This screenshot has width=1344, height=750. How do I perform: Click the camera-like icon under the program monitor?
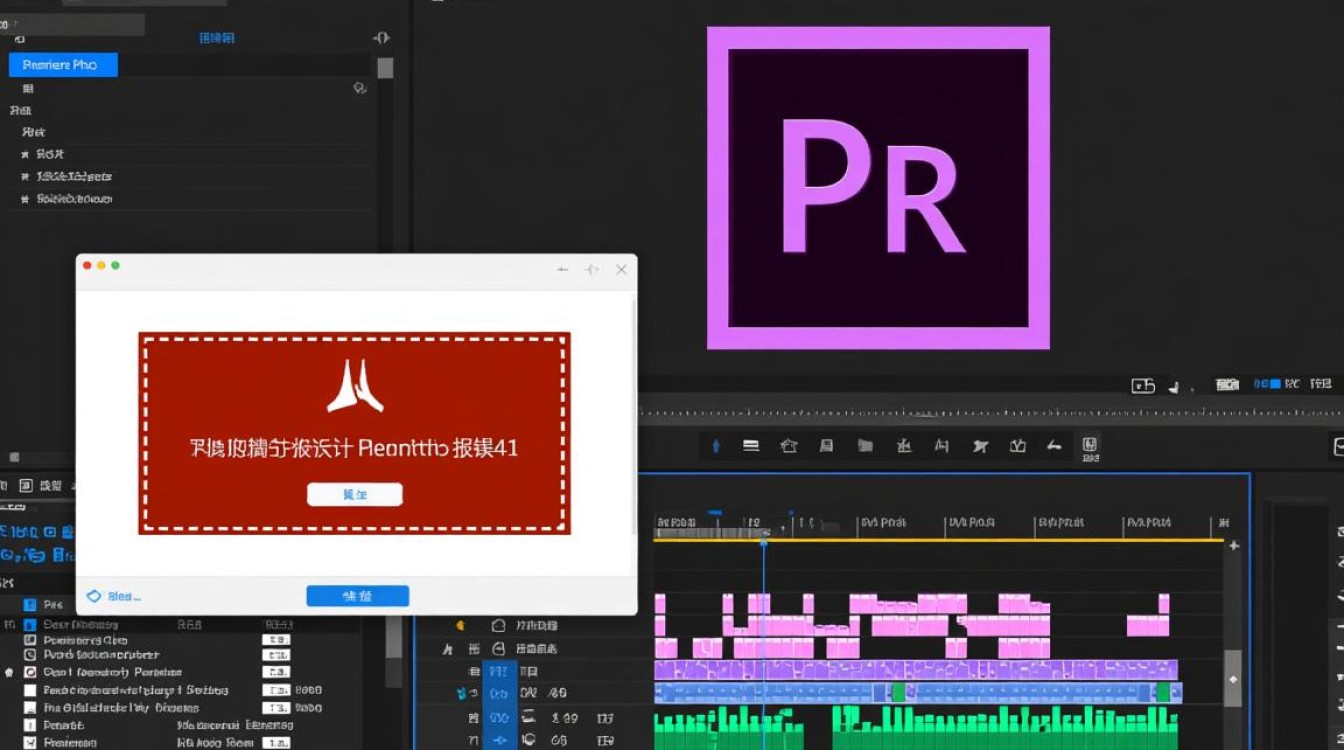(1143, 384)
